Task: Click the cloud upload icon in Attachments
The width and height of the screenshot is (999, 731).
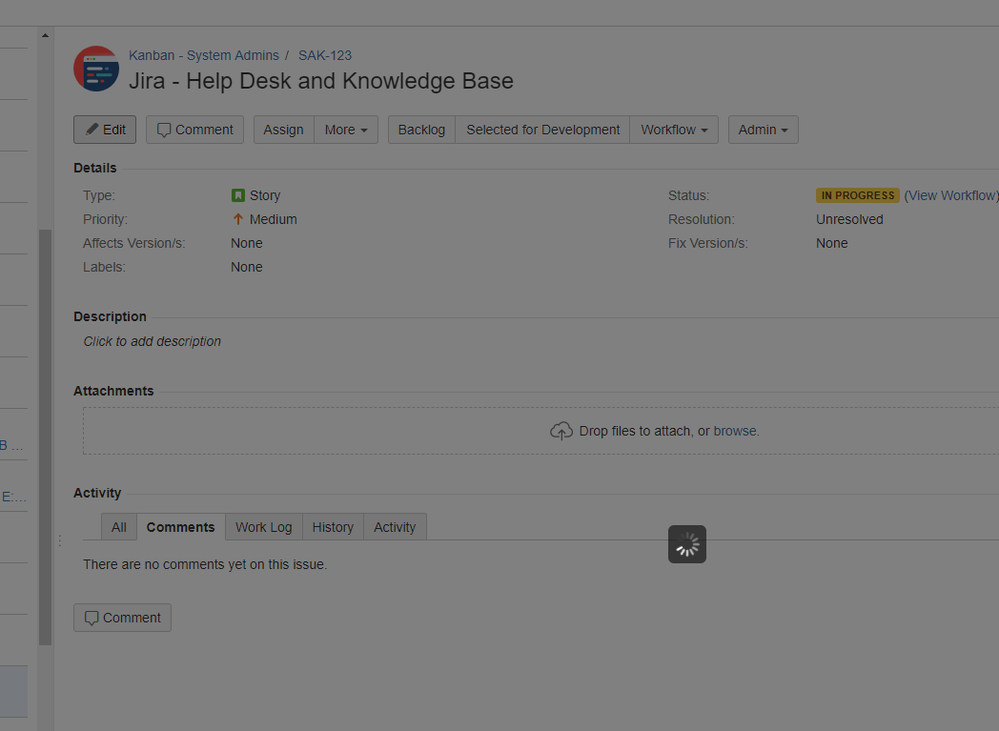Action: pos(561,431)
